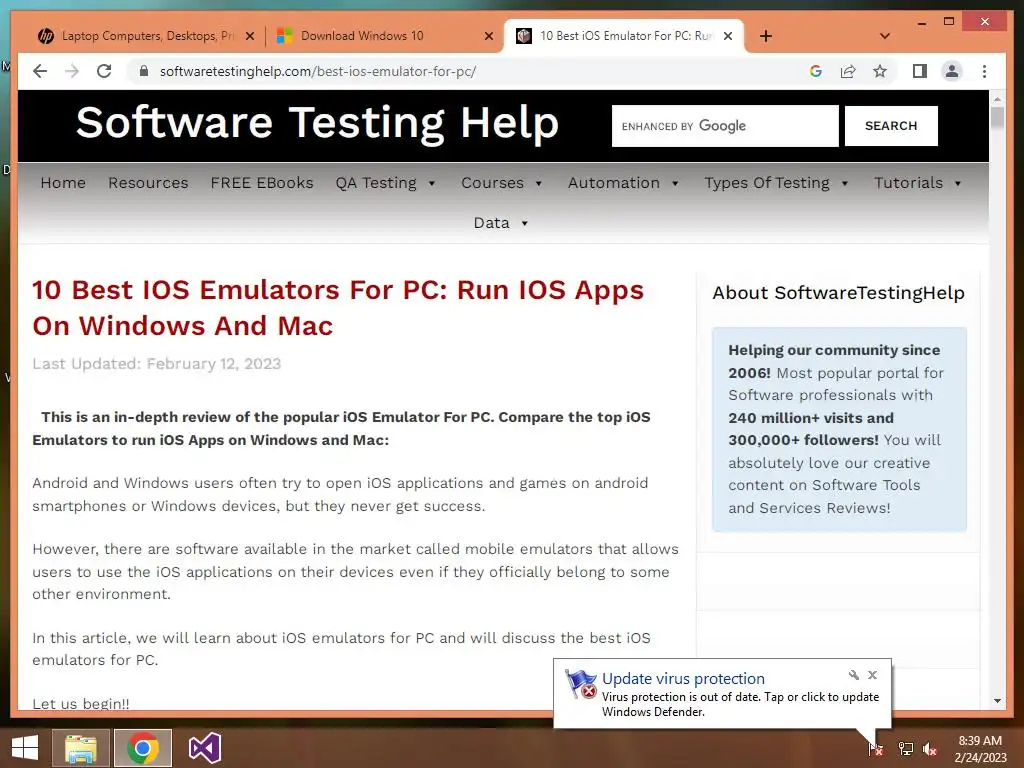This screenshot has height=768, width=1024.
Task: Share this page using the share icon
Action: click(848, 71)
